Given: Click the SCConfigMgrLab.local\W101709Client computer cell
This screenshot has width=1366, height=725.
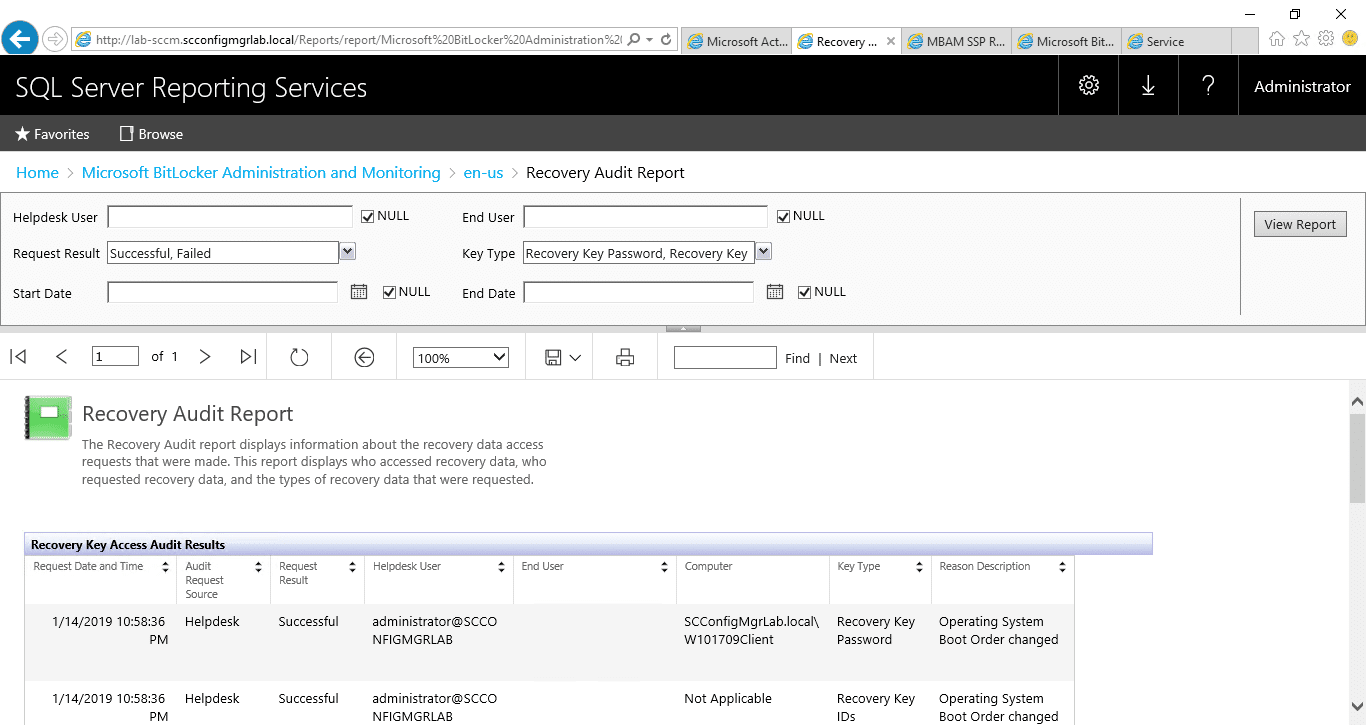Looking at the screenshot, I should click(751, 631).
